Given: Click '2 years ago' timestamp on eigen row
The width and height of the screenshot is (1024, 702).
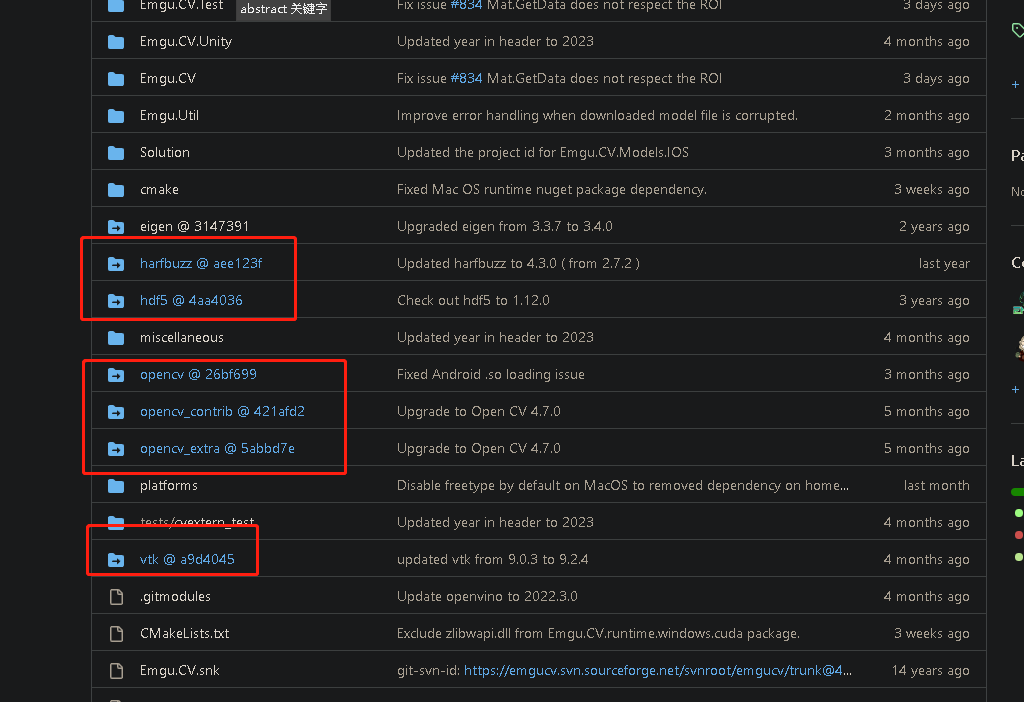Looking at the screenshot, I should [934, 227].
